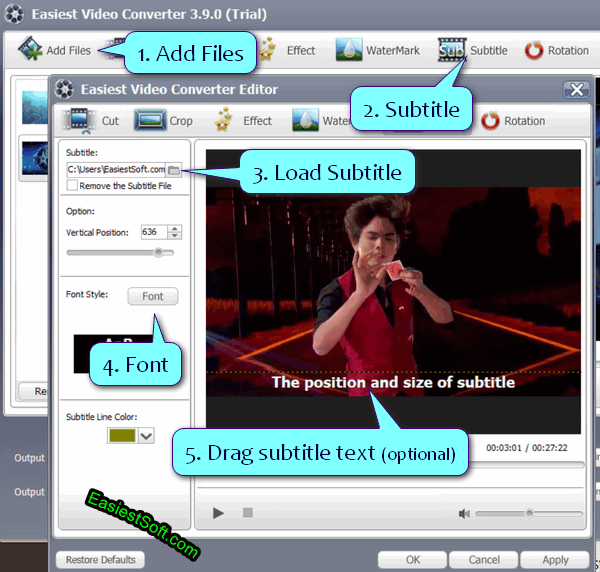
Task: Select Subtitle tool in main window toolbar
Action: tap(473, 50)
